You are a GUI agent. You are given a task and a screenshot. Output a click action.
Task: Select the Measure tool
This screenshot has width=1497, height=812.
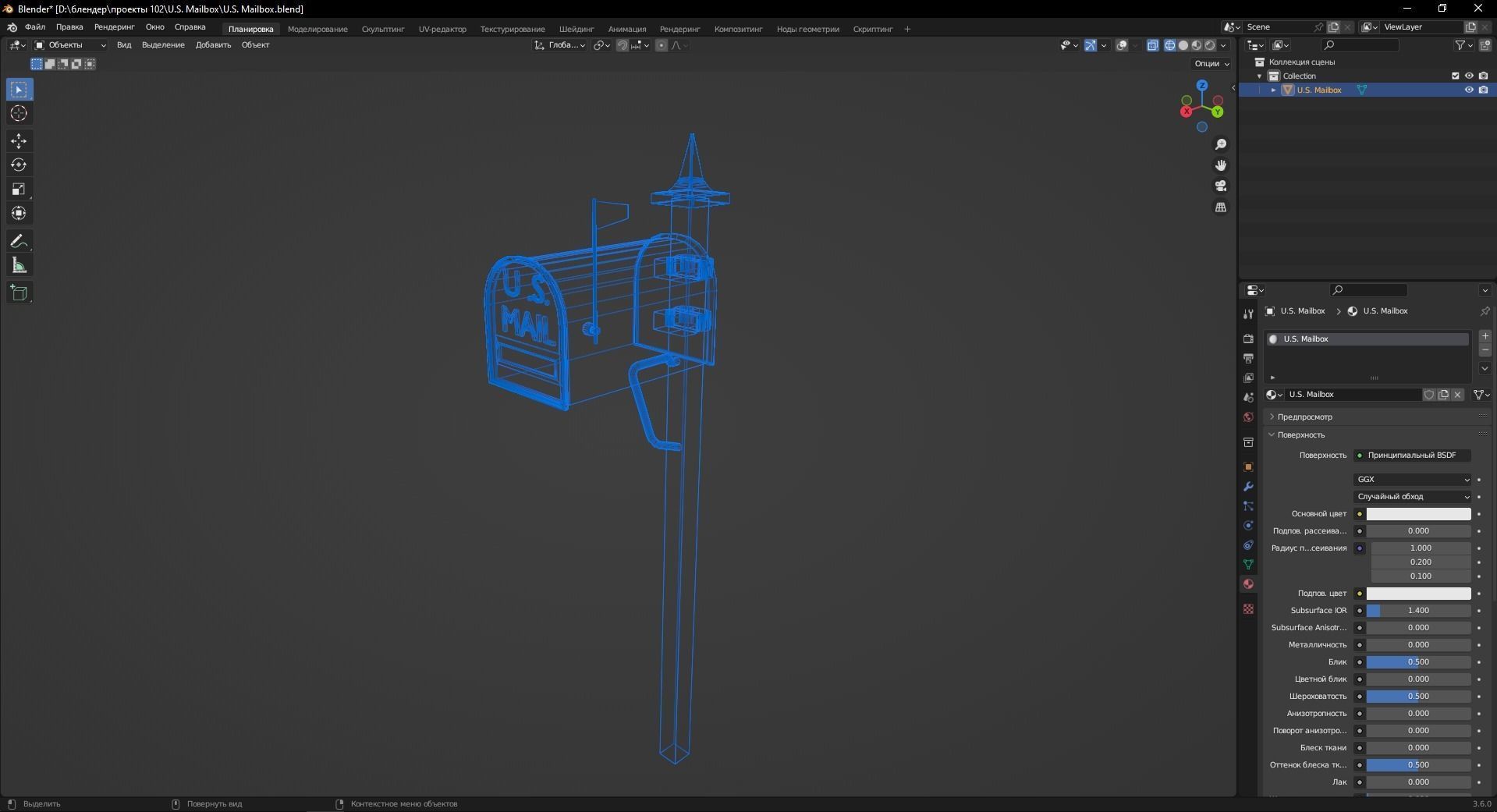(20, 266)
